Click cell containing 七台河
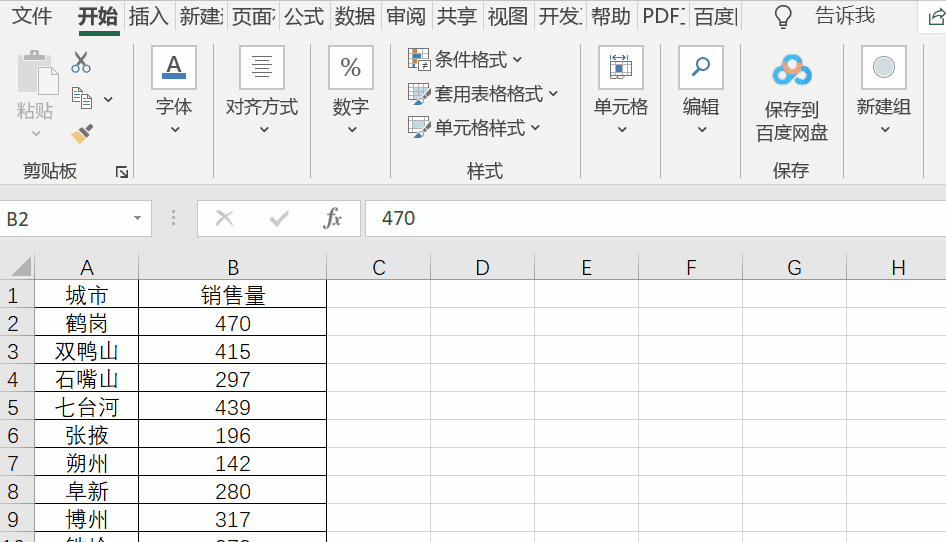The image size is (946, 542). click(x=86, y=407)
